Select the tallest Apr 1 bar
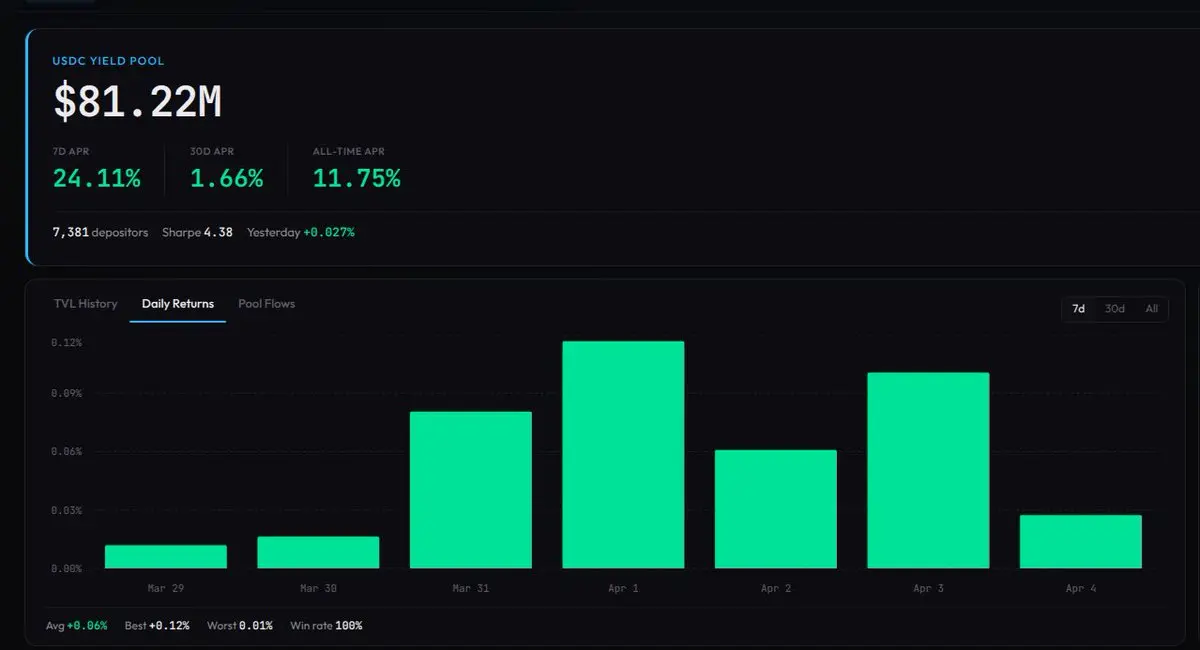 coord(623,455)
